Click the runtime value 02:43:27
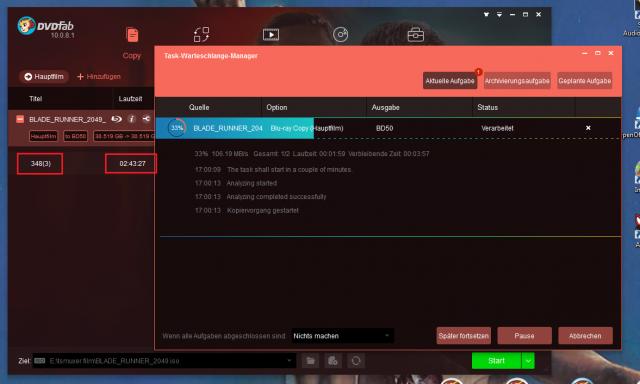This screenshot has width=640, height=384. (131, 164)
